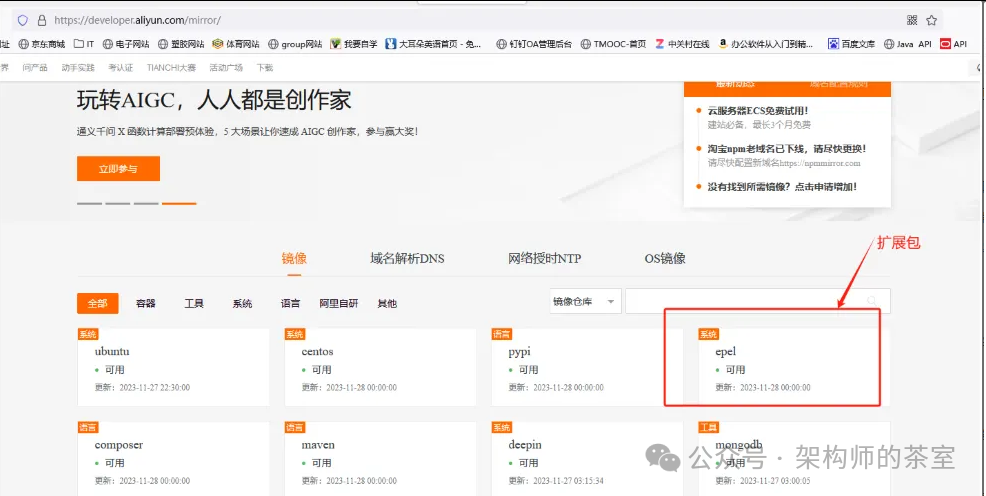Open the epel mirror card
Screen dimensions: 986x496
point(794,367)
